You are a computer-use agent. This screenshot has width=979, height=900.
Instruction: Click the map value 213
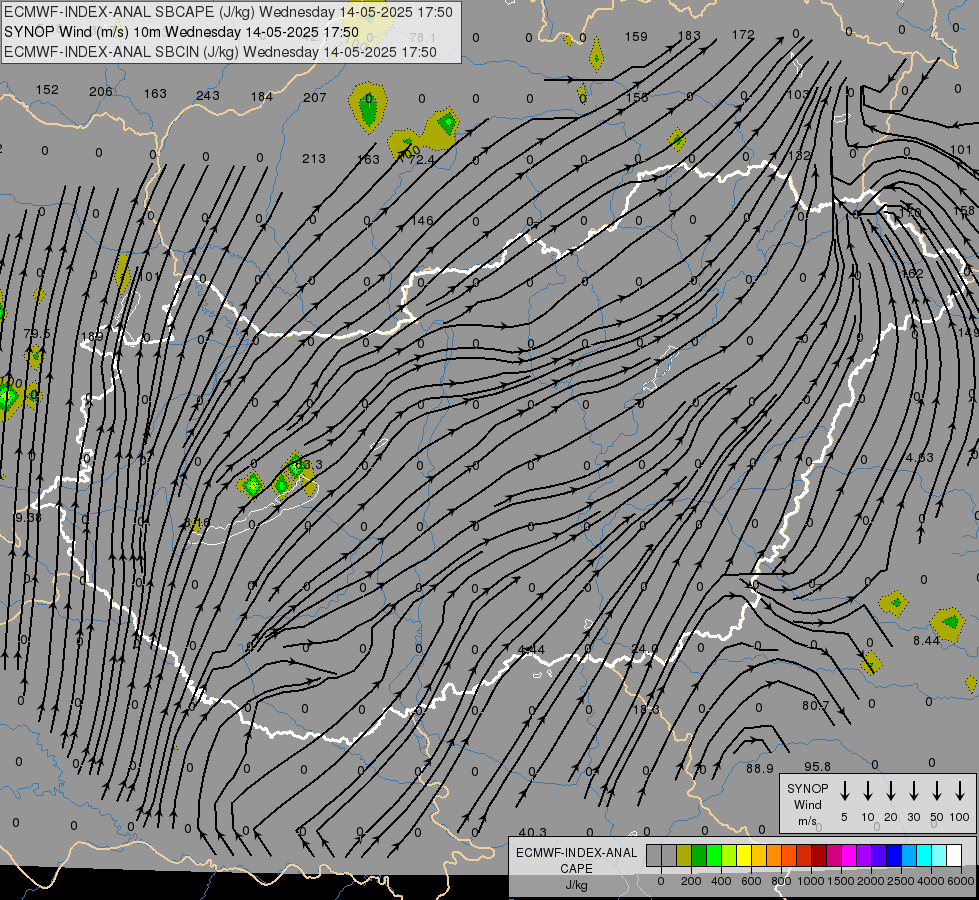[x=313, y=159]
